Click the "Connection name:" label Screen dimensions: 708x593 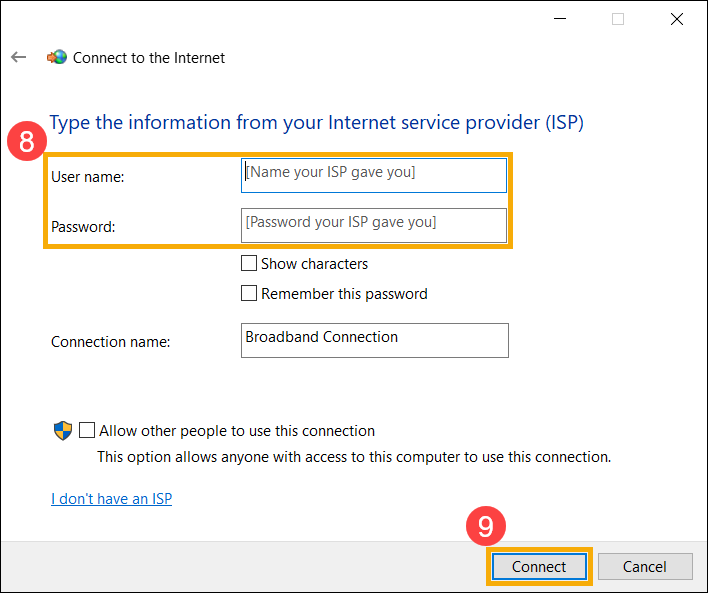tap(110, 342)
